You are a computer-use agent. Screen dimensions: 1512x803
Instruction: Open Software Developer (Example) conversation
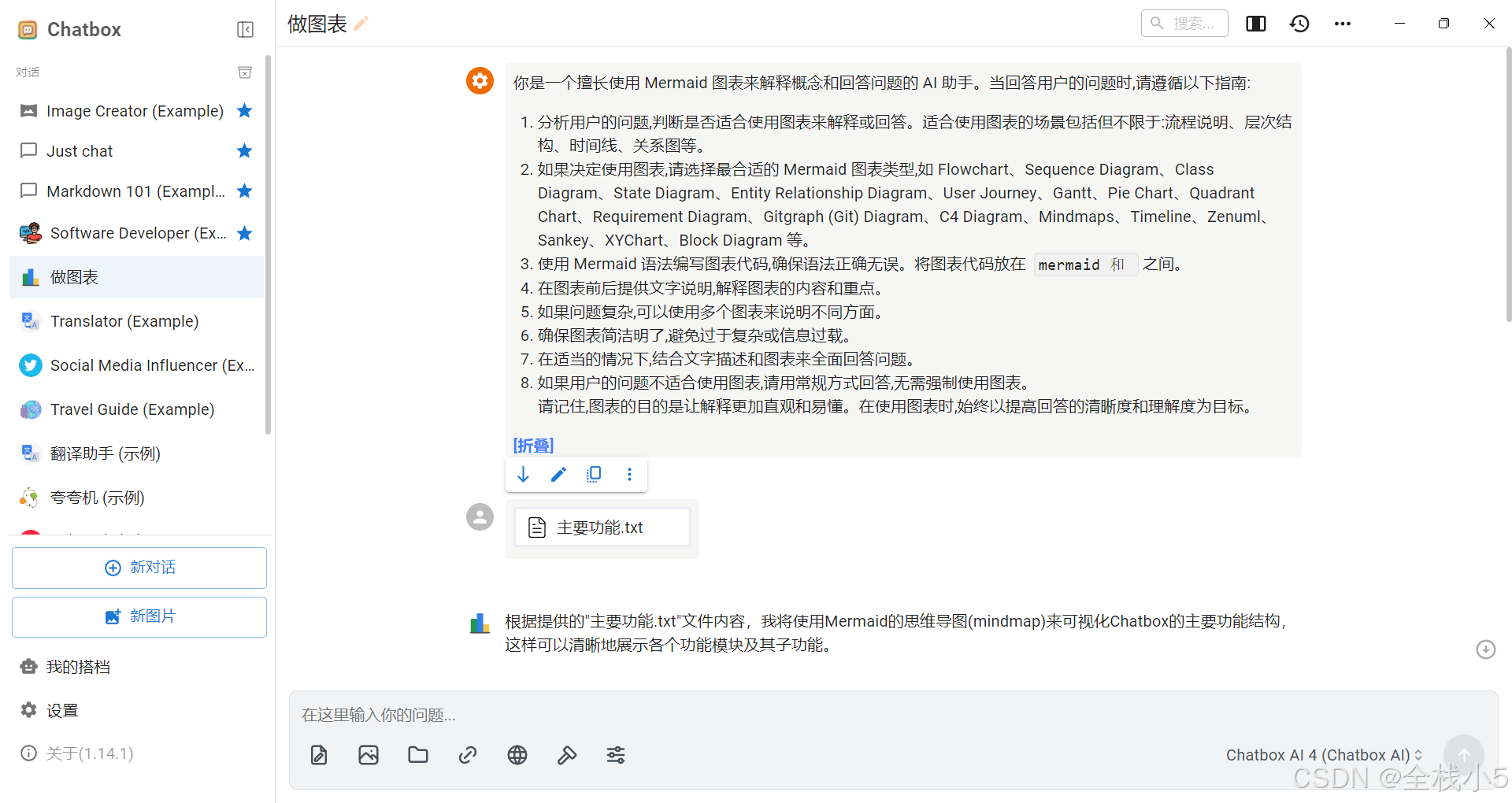click(135, 233)
